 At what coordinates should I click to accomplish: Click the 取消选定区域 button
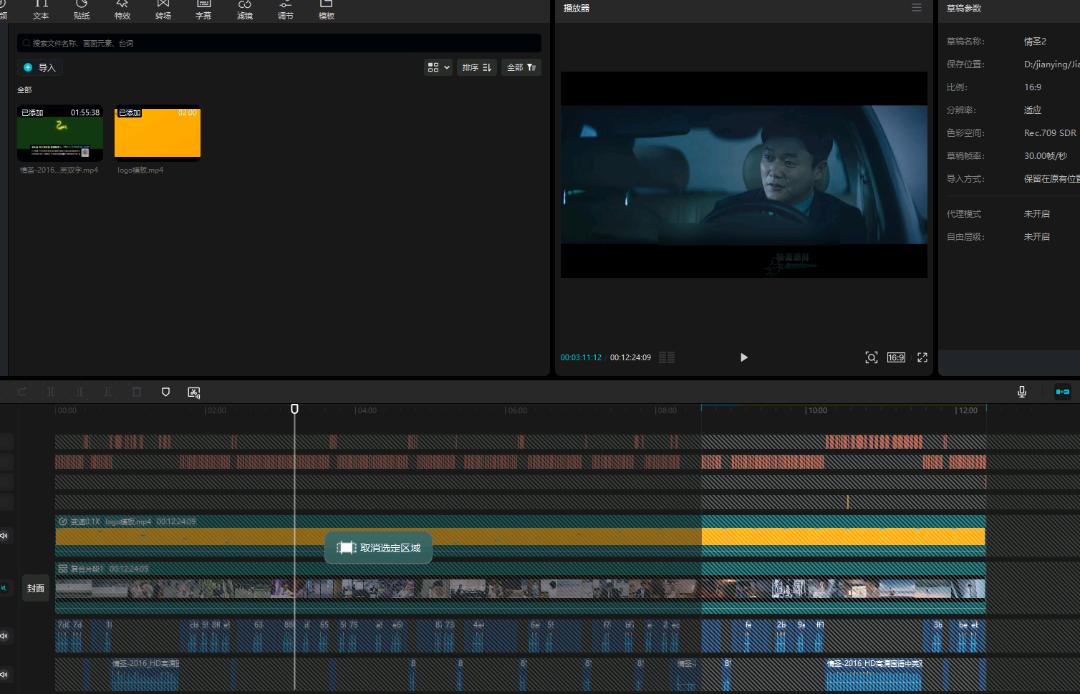tap(378, 547)
